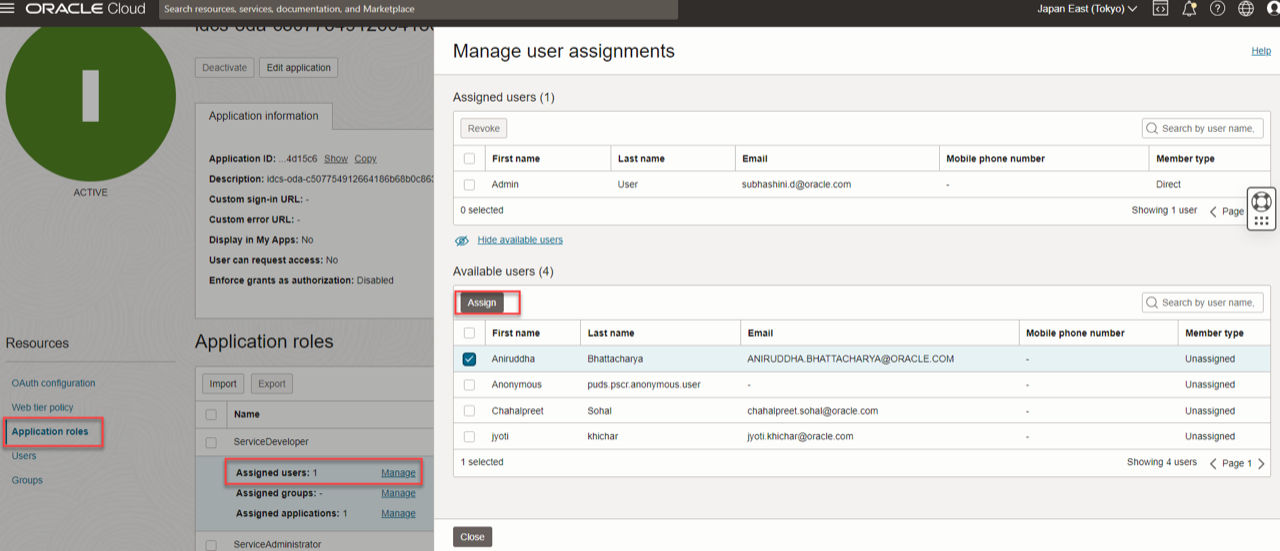Open OAuth configuration in Resources
Image resolution: width=1280 pixels, height=551 pixels.
53,383
